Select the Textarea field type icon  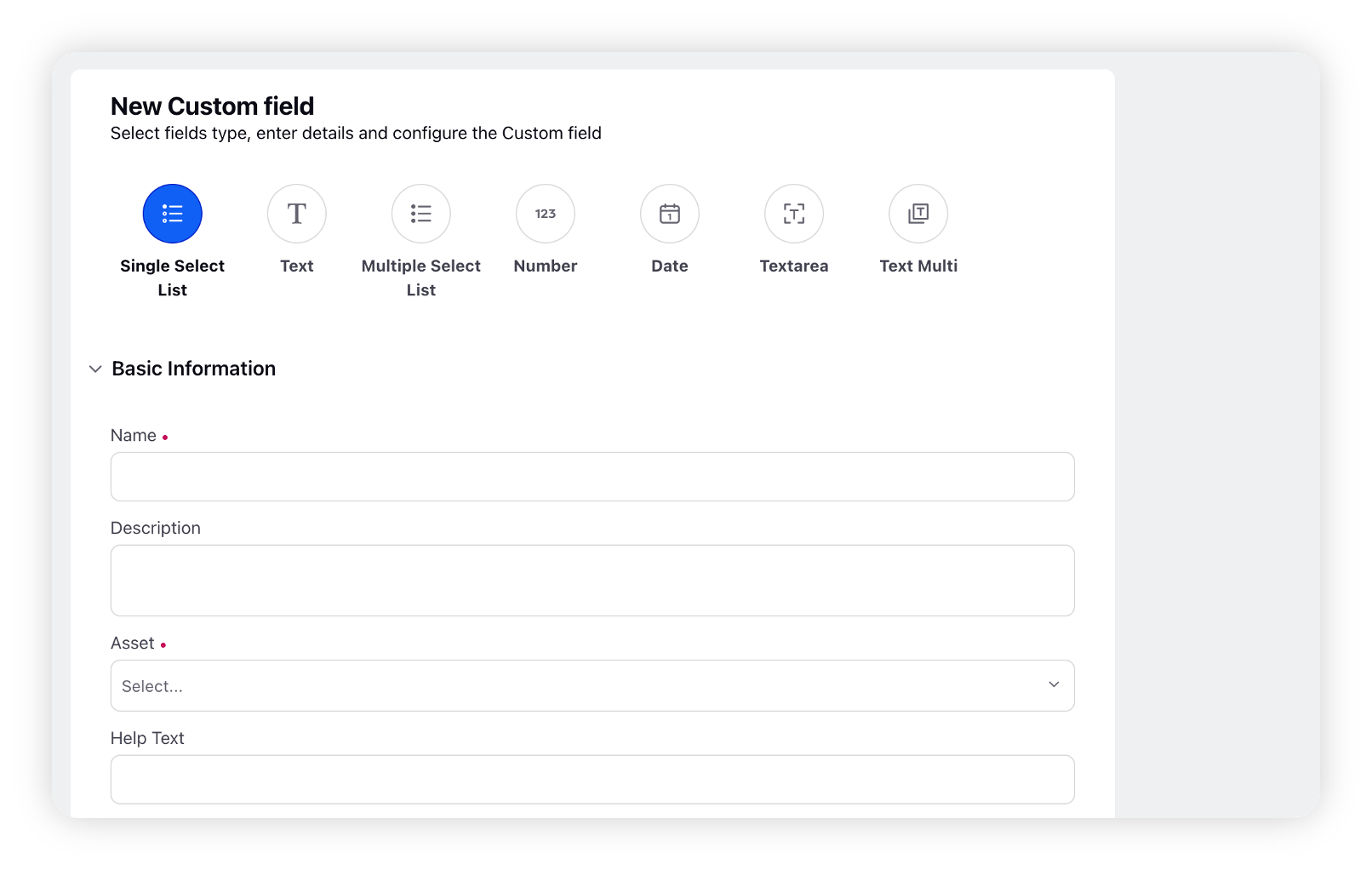coord(794,214)
